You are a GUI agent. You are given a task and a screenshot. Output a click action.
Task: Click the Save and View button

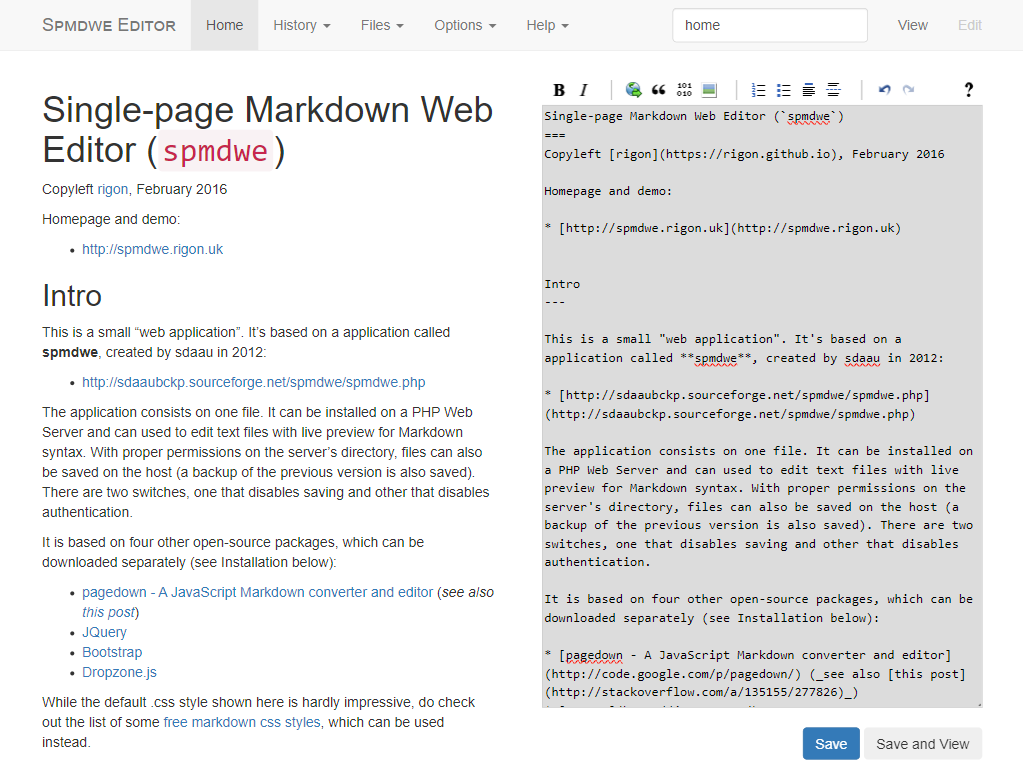[923, 744]
